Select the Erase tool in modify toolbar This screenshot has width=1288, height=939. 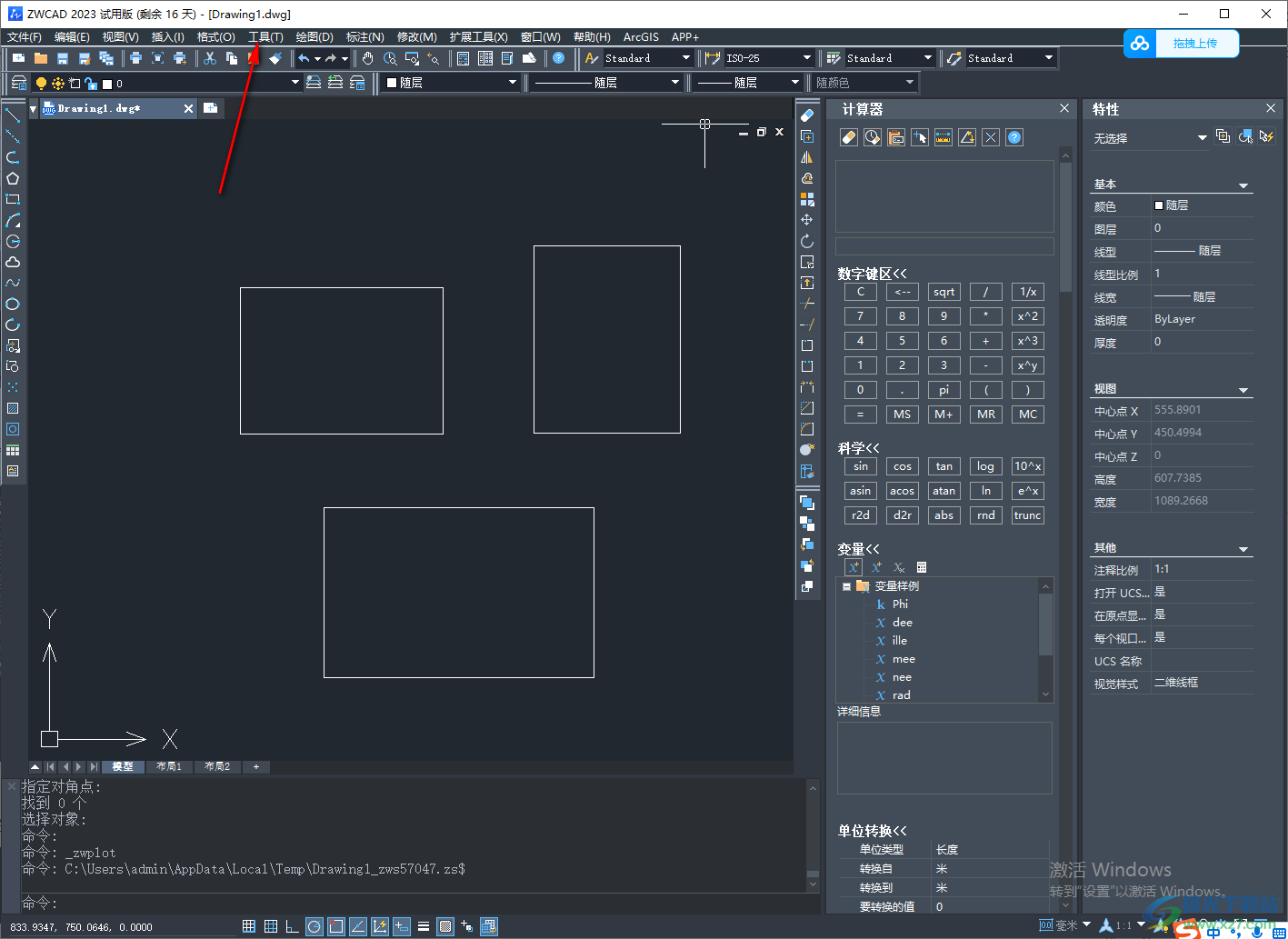(807, 115)
